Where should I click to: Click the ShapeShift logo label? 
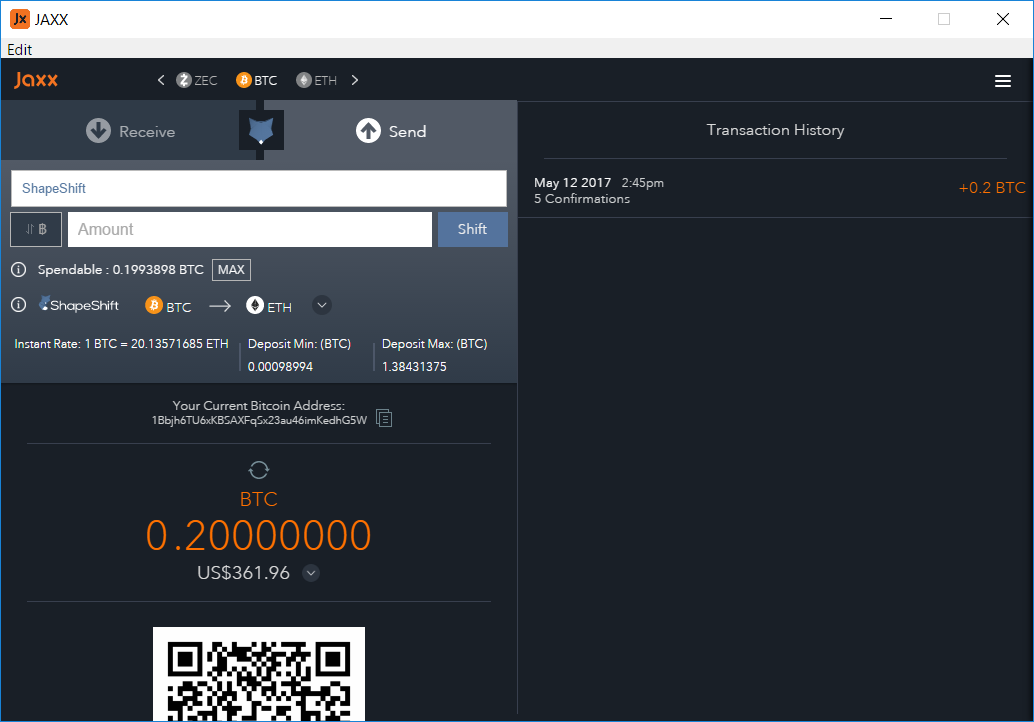pyautogui.click(x=79, y=305)
